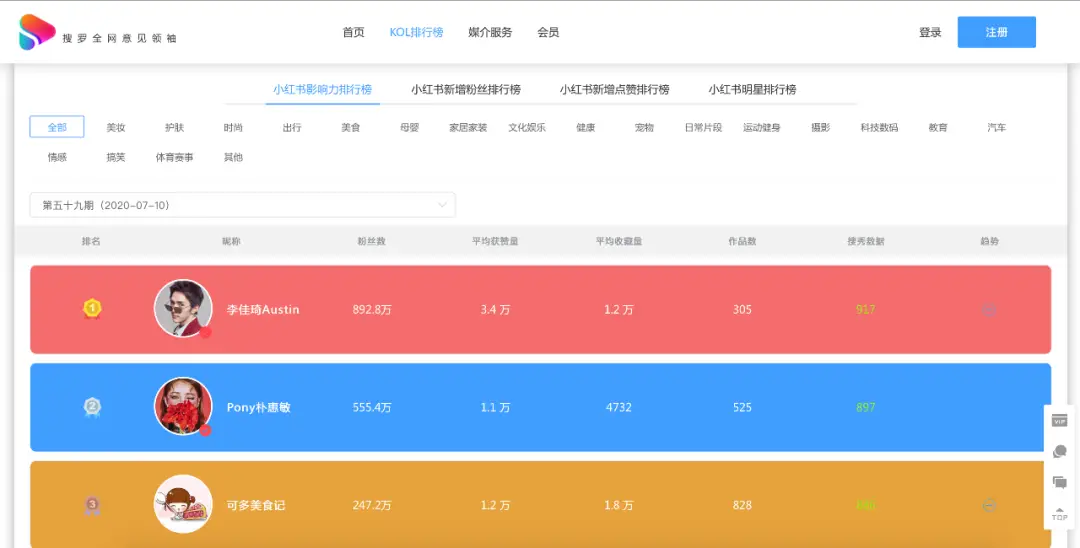Viewport: 1080px width, 548px height.
Task: Filter by 情感 category
Action: click(x=57, y=157)
